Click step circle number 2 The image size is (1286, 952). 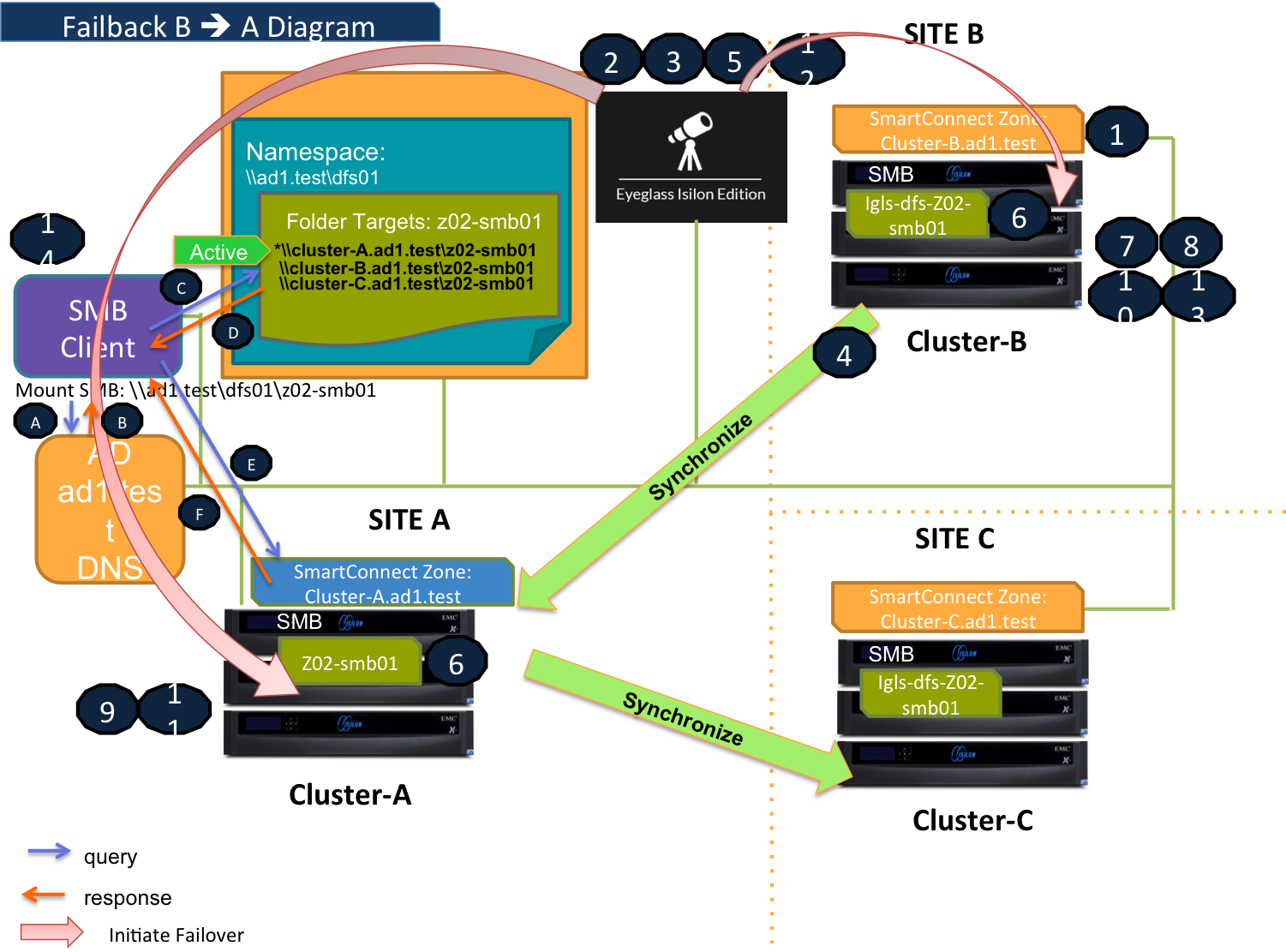coord(611,61)
